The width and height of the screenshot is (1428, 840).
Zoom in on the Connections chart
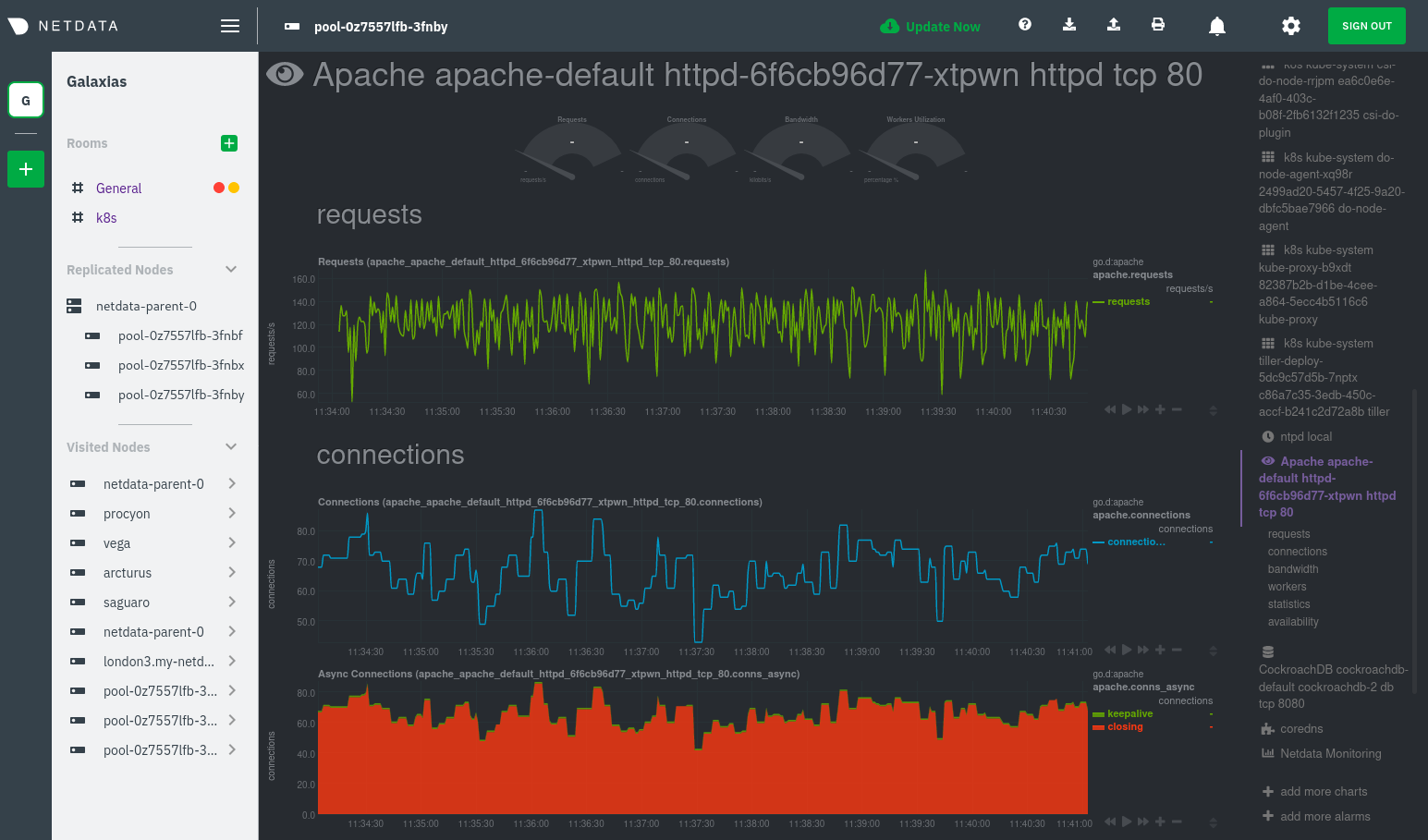click(1160, 650)
